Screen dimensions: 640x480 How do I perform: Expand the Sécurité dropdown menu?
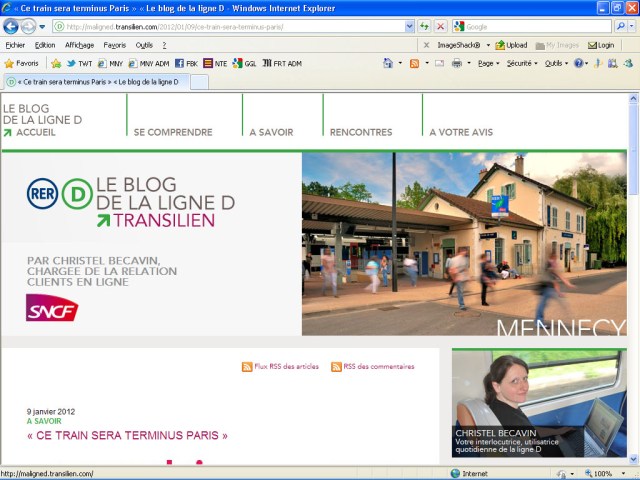pos(522,63)
